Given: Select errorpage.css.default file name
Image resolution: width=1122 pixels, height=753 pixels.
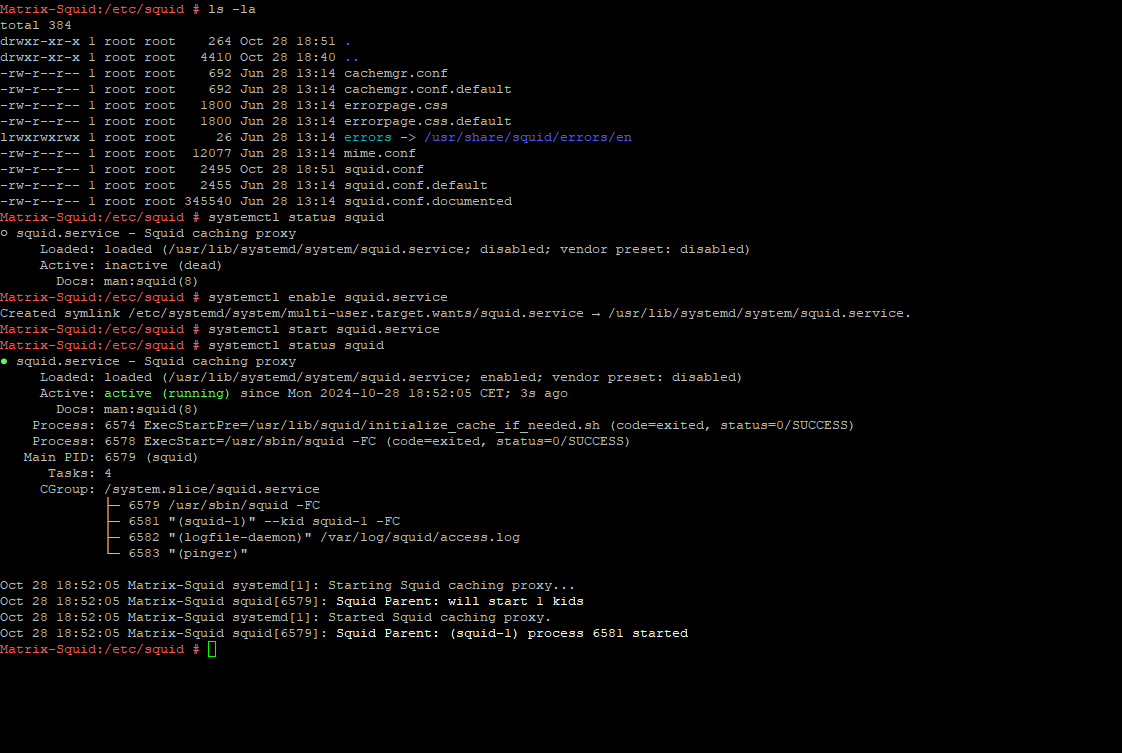Looking at the screenshot, I should (428, 122).
